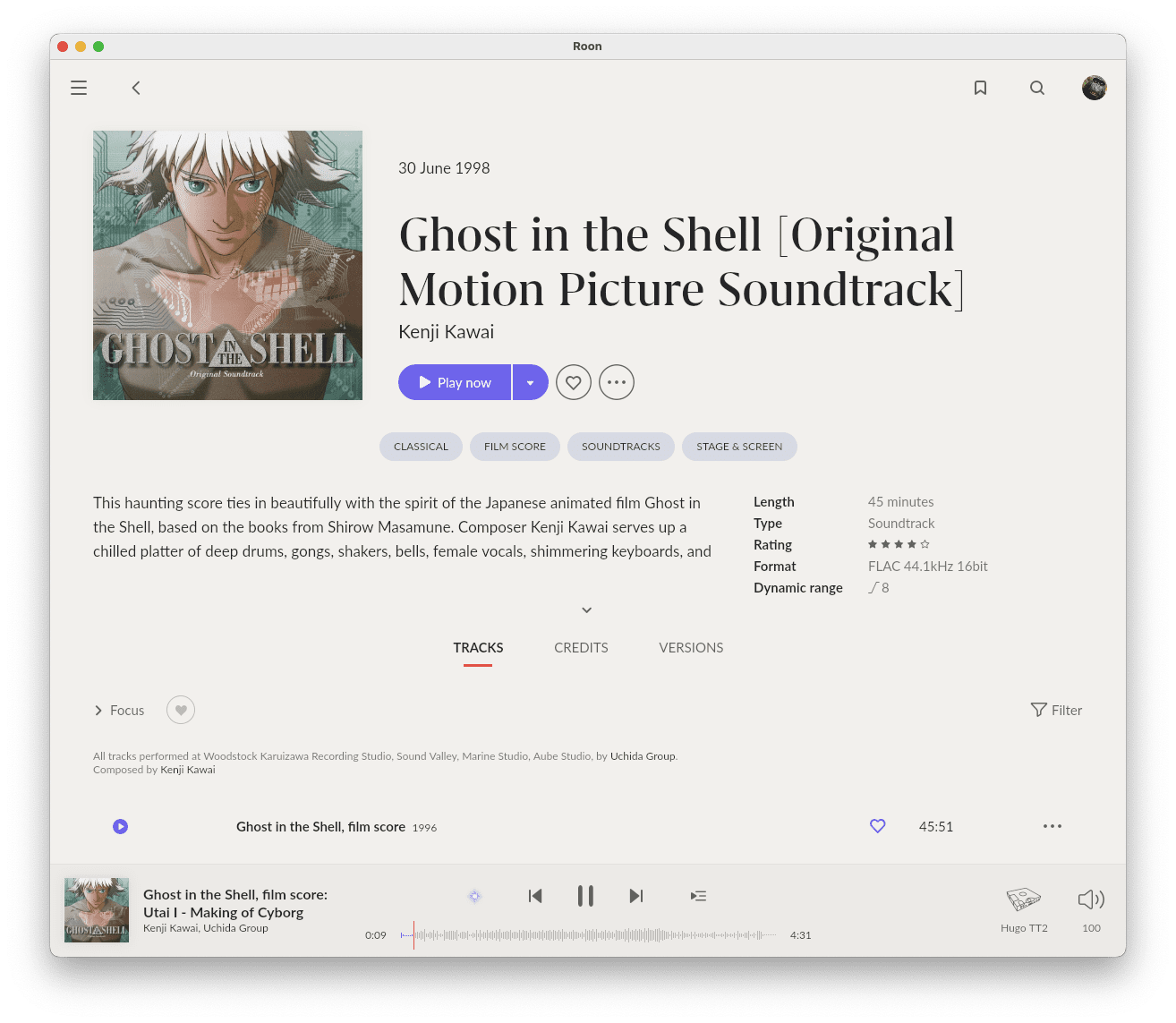Click the Play now button

pos(455,382)
